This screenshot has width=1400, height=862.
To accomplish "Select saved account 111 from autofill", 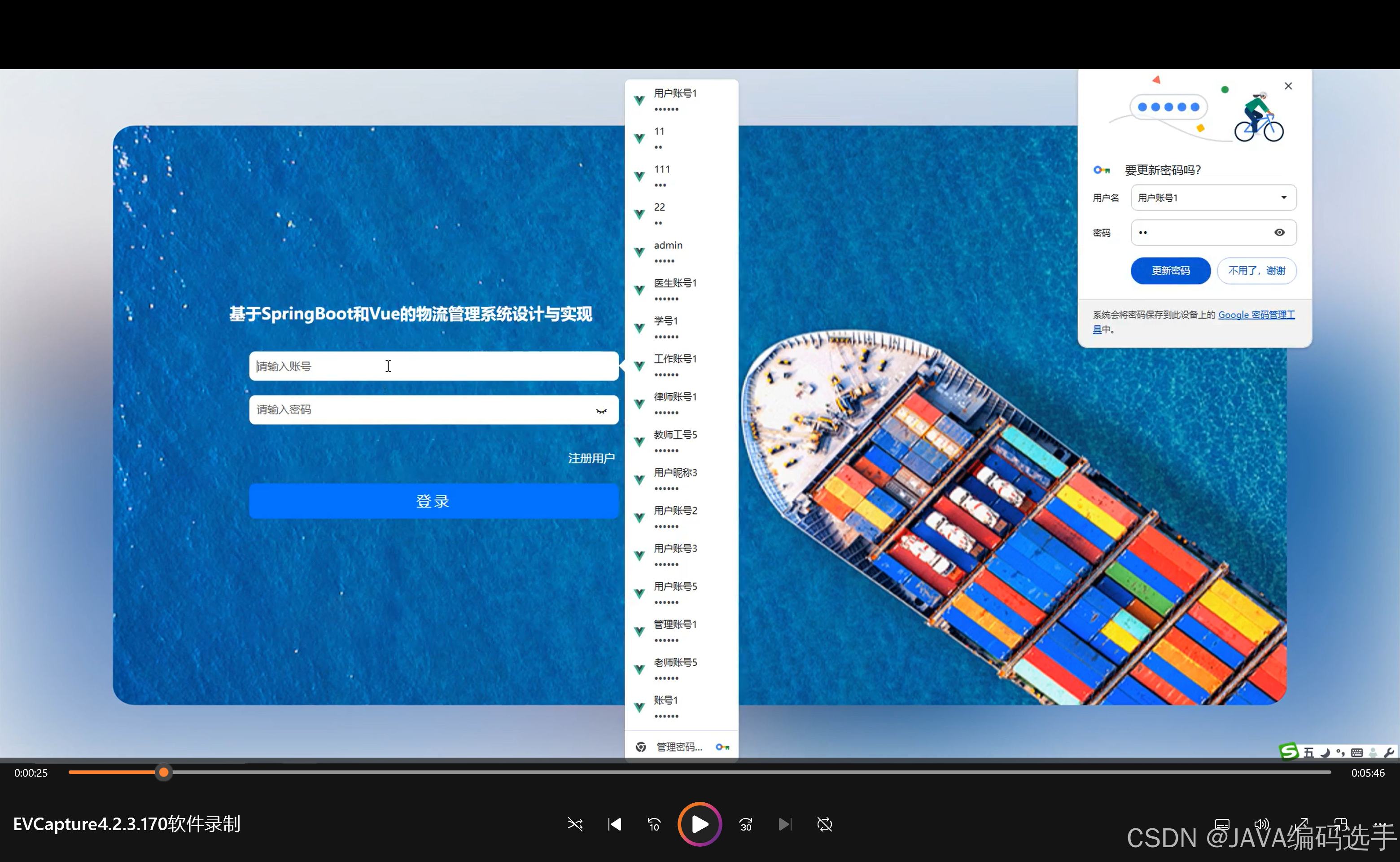I will click(x=682, y=176).
